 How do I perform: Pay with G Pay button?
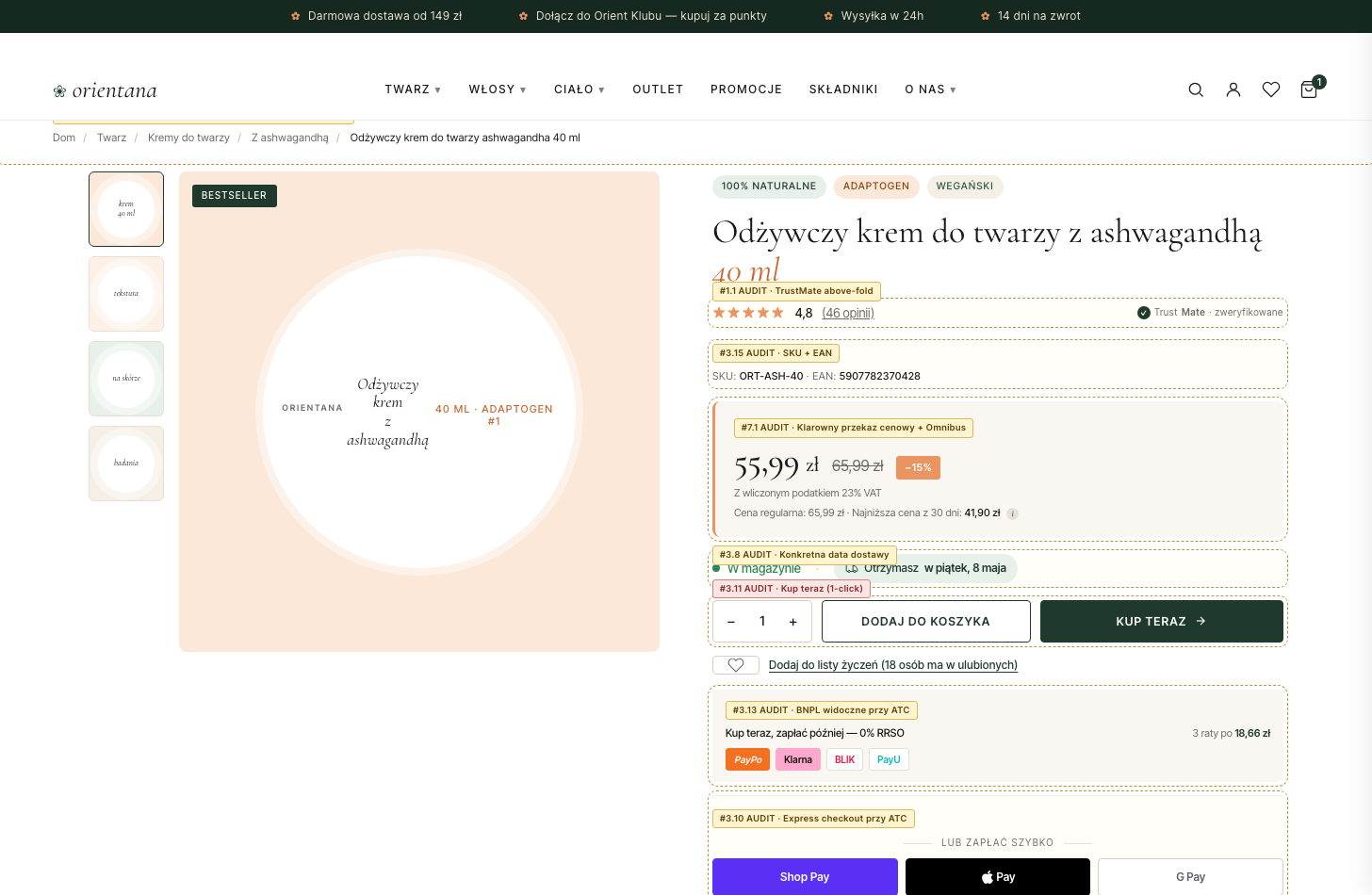(x=1190, y=877)
